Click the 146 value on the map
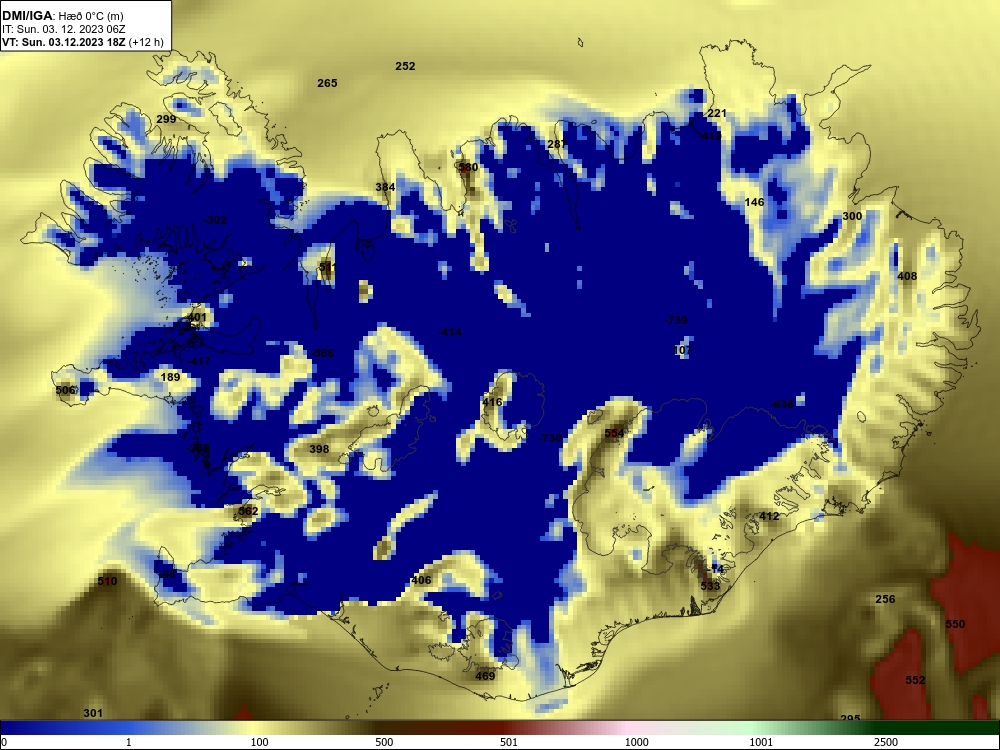1000x750 pixels. 754,202
